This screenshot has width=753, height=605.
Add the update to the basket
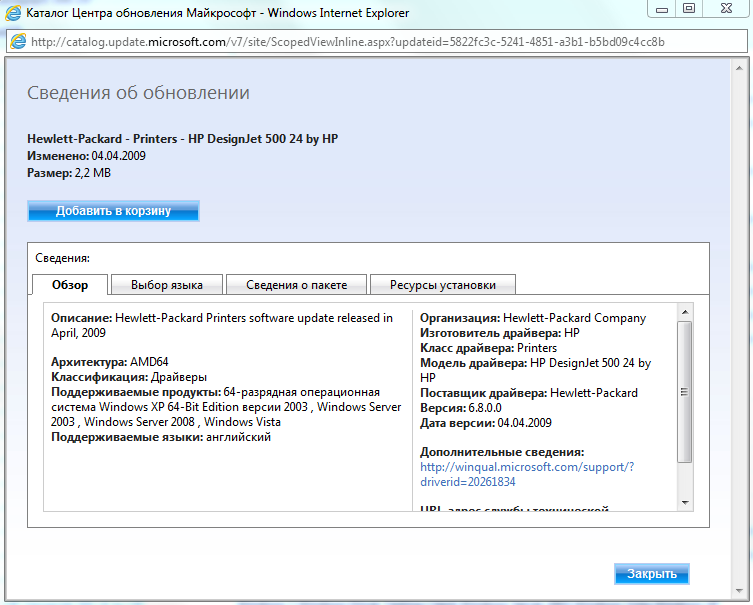click(113, 211)
